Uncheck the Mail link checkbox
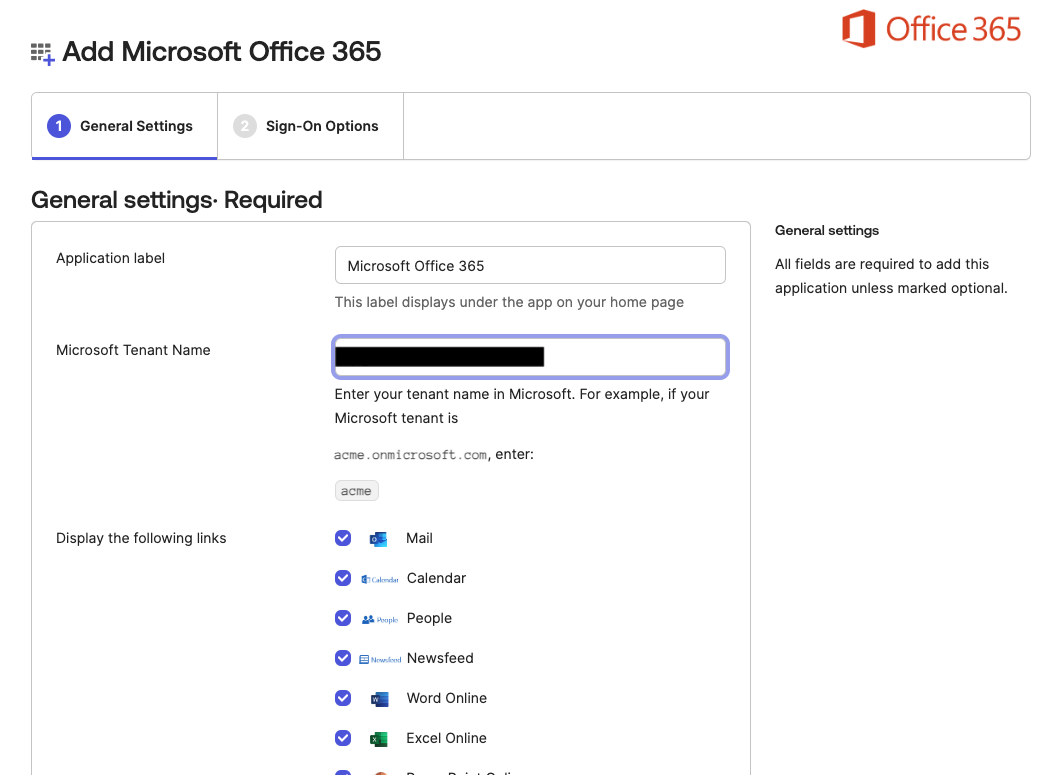Screen dimensions: 1047x775 343,538
